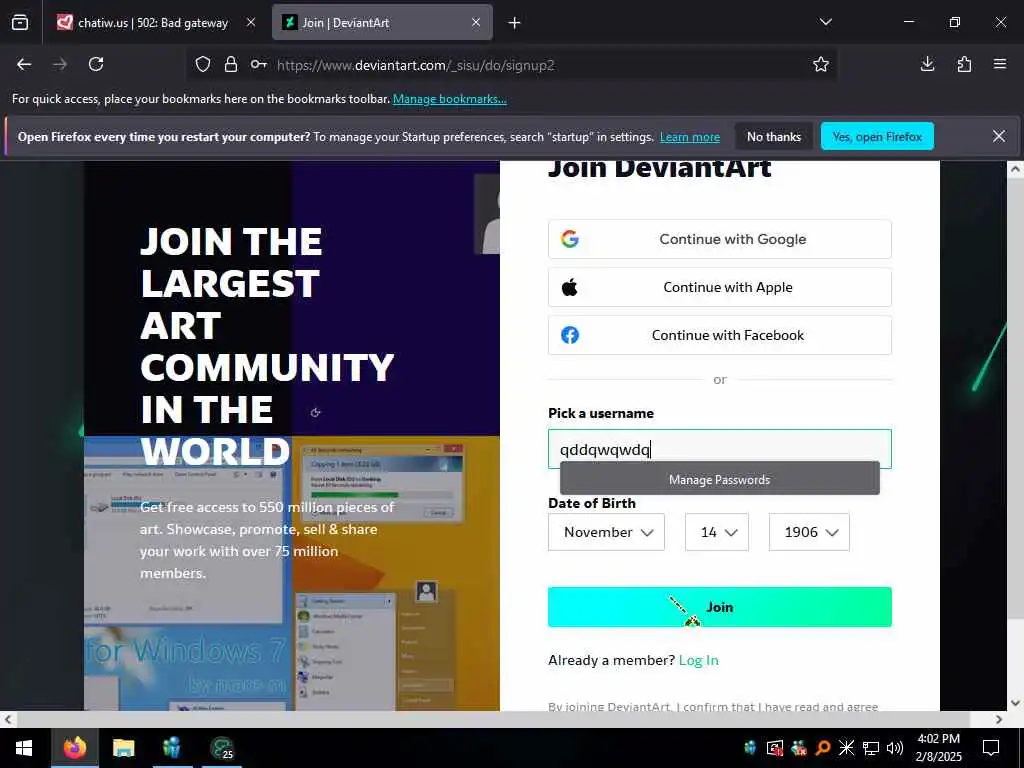Open the Firefox tab overview icon

(x=20, y=23)
